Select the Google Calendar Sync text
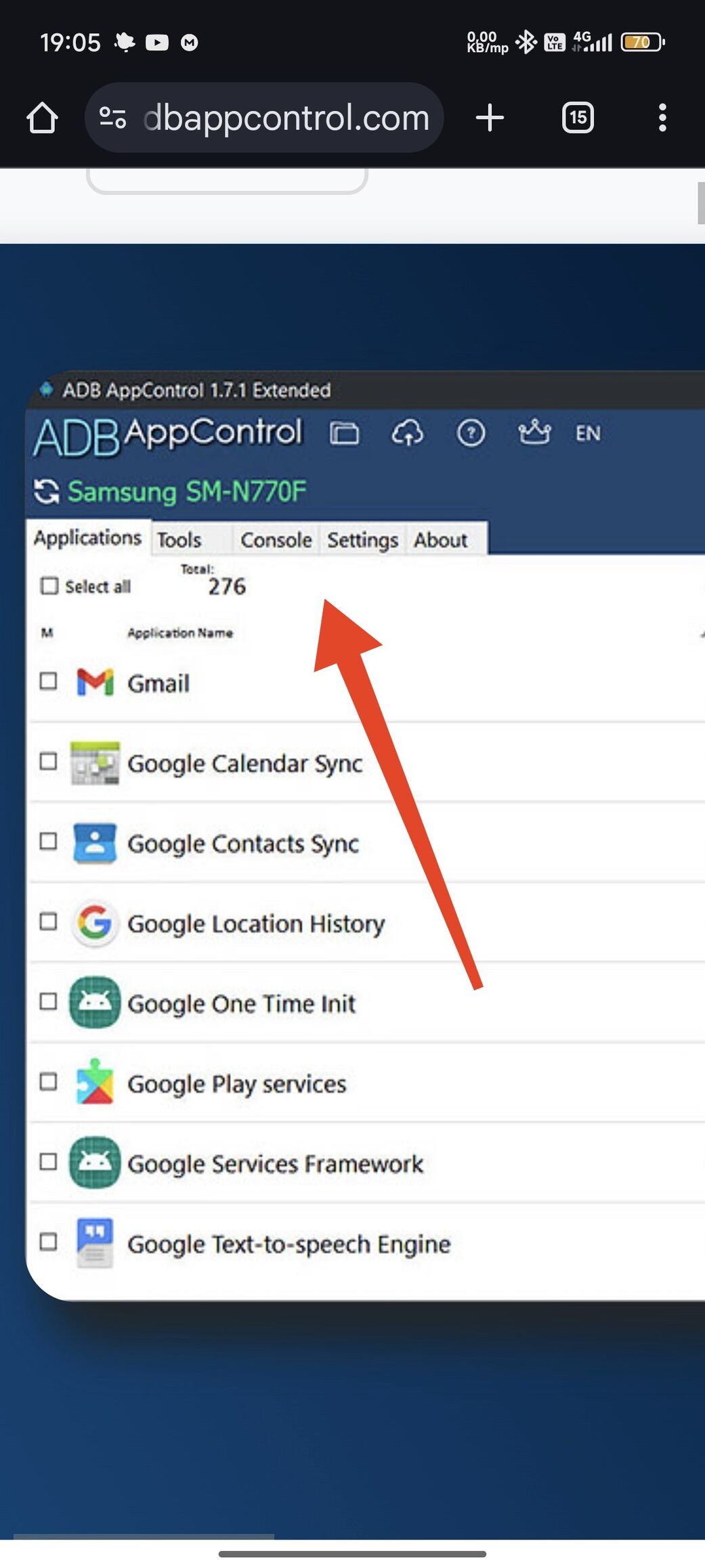Image resolution: width=705 pixels, height=1568 pixels. (x=245, y=764)
